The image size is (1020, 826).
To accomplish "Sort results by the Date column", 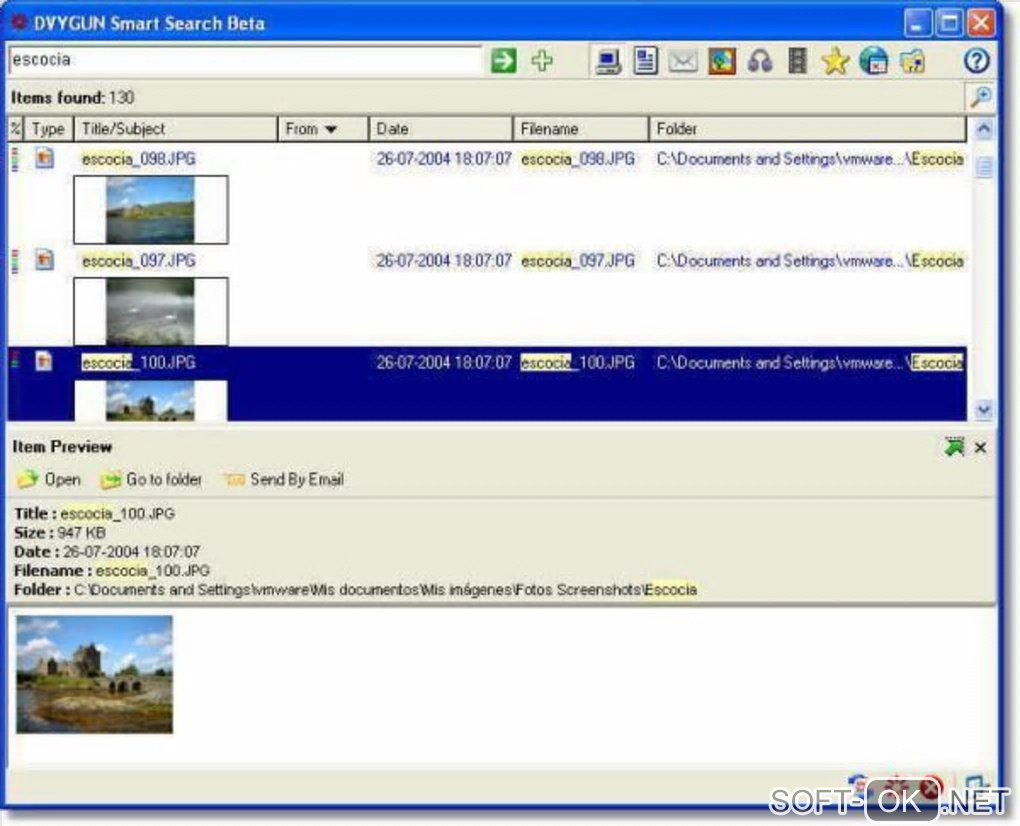I will click(441, 129).
